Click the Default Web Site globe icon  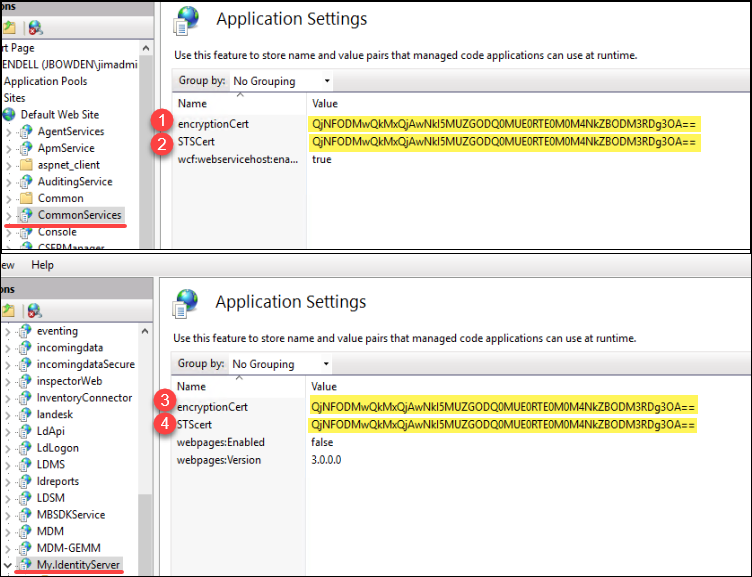click(x=10, y=115)
